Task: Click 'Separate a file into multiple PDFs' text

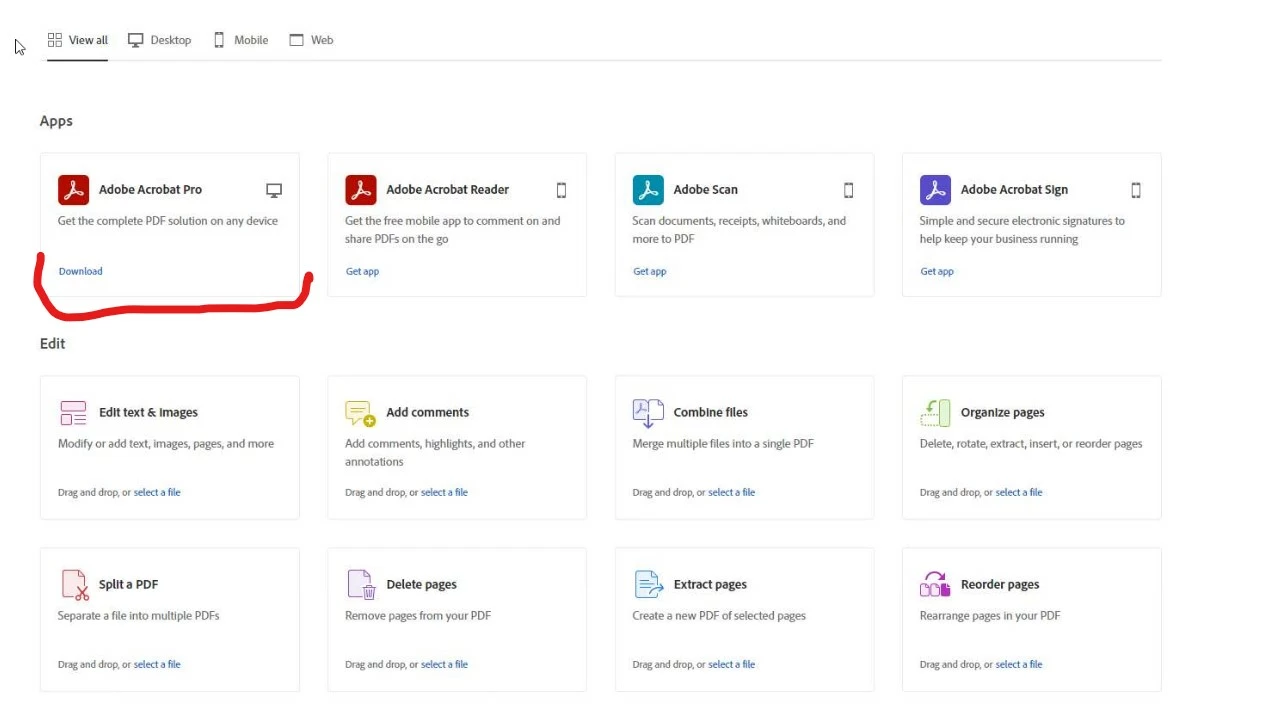Action: [138, 615]
